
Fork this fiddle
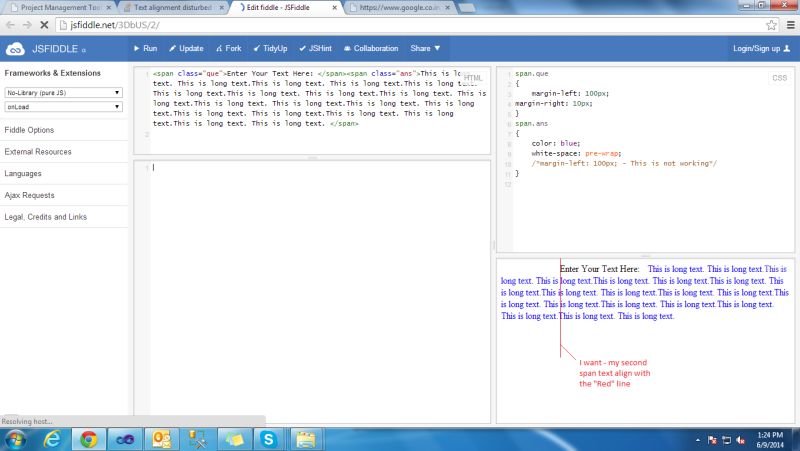[229, 48]
